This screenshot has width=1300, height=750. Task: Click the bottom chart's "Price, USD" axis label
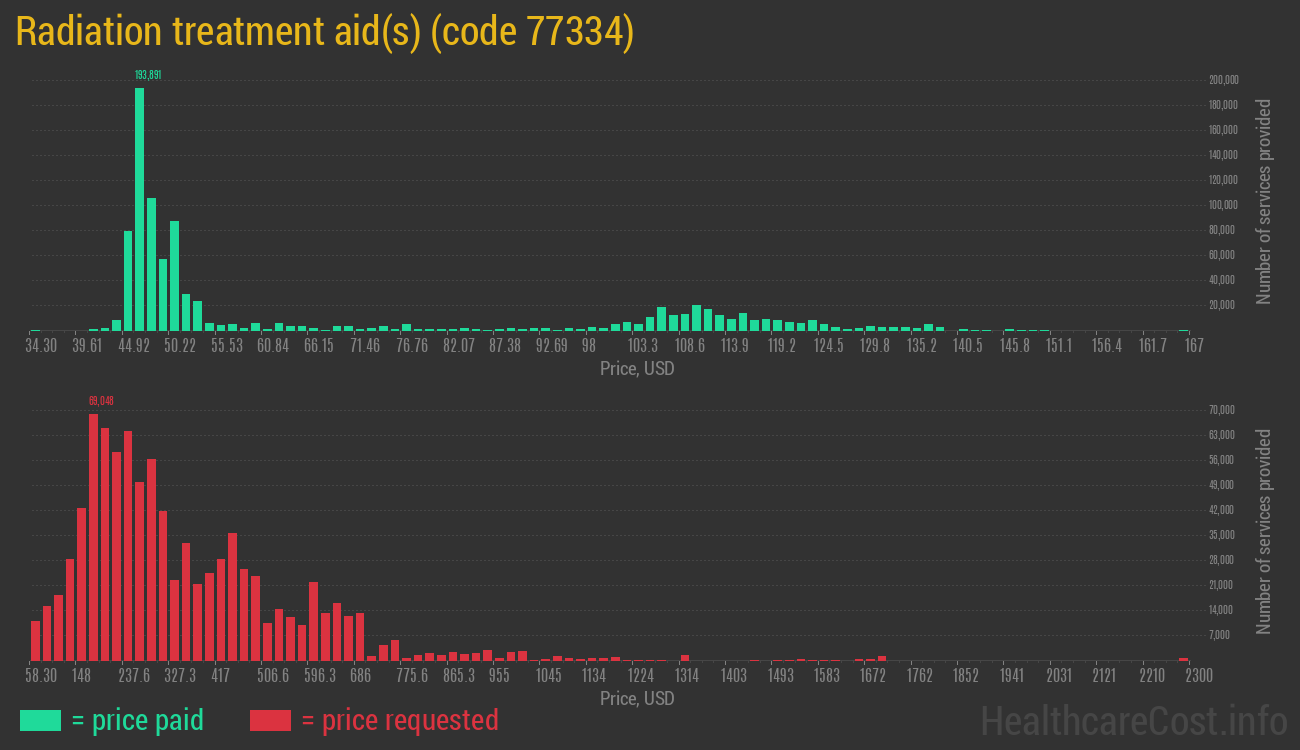pos(637,698)
